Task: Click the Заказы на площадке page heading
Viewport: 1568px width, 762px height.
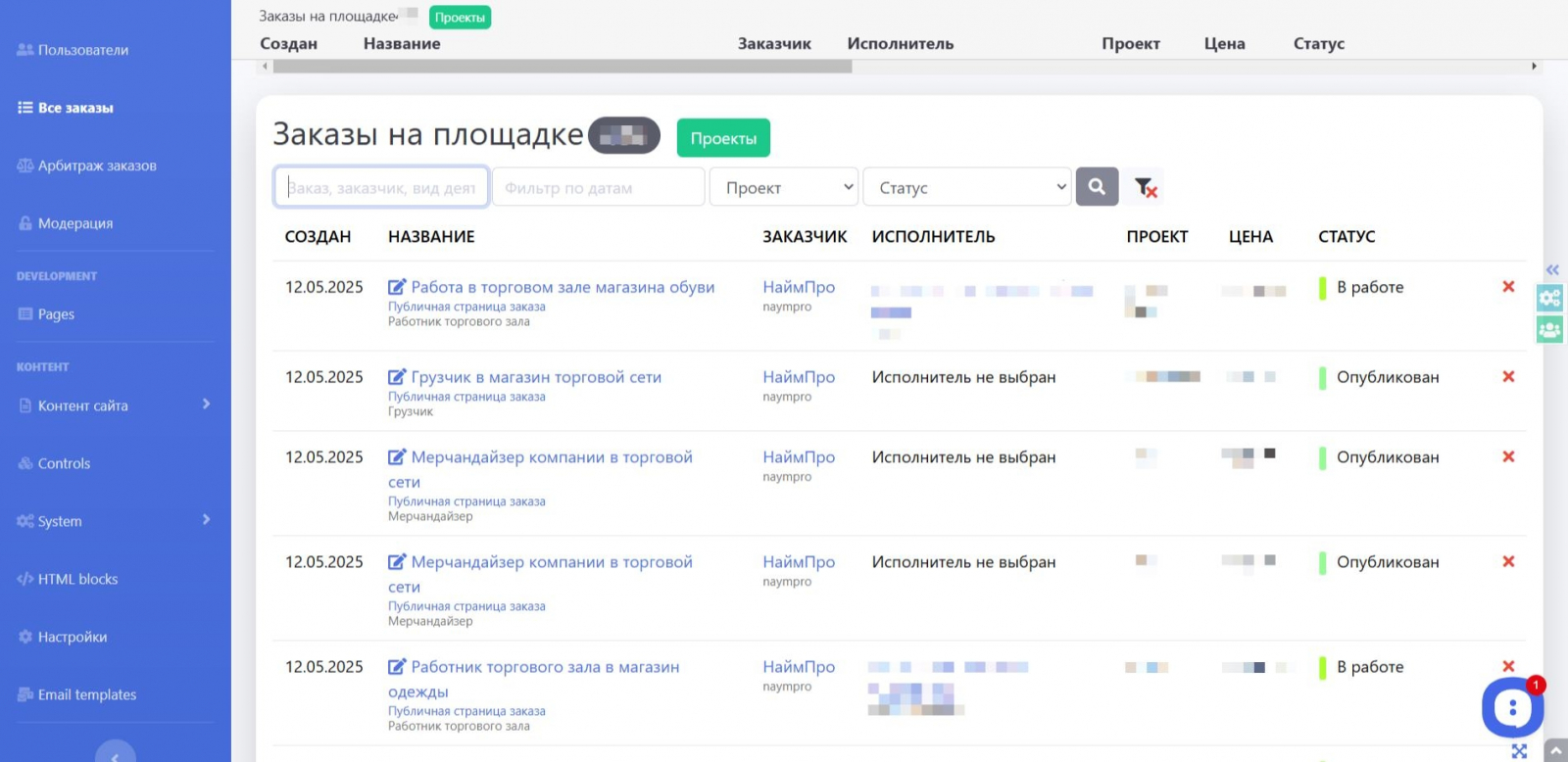Action: (427, 134)
